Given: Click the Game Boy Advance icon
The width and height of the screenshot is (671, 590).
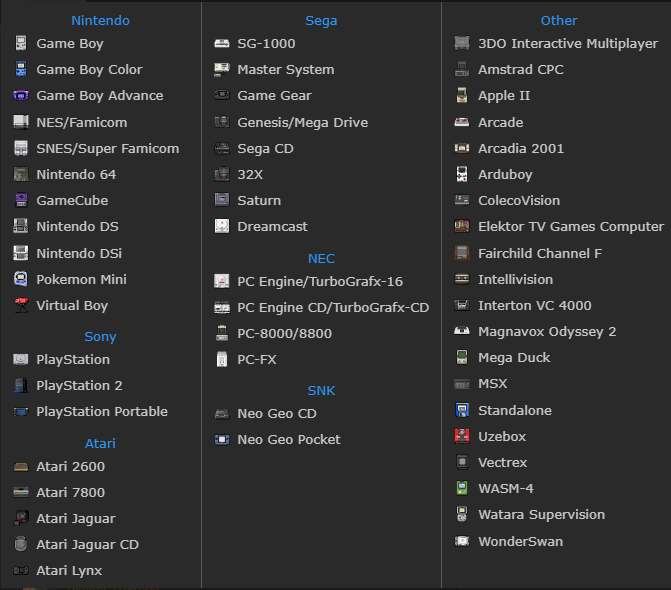Looking at the screenshot, I should [21, 95].
